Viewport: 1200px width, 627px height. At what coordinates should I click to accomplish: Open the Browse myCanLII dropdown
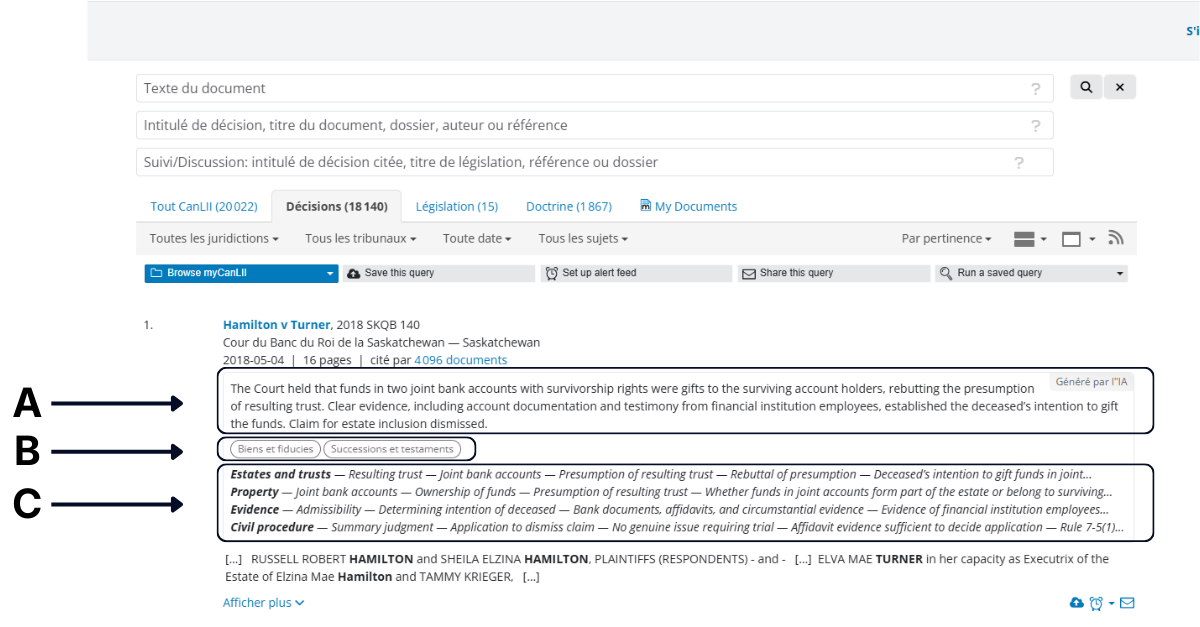click(241, 273)
